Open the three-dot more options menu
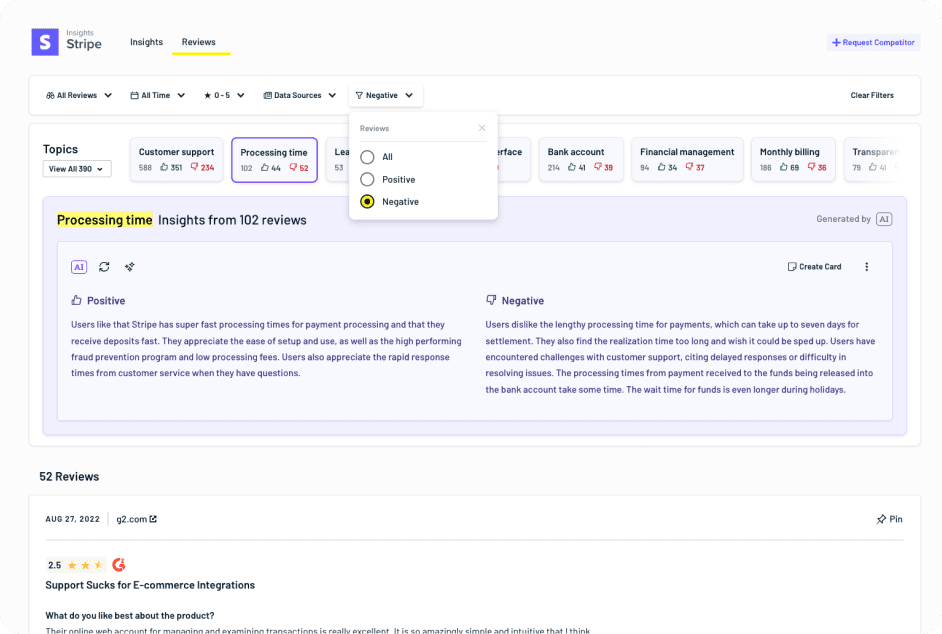The width and height of the screenshot is (942, 634). [866, 267]
